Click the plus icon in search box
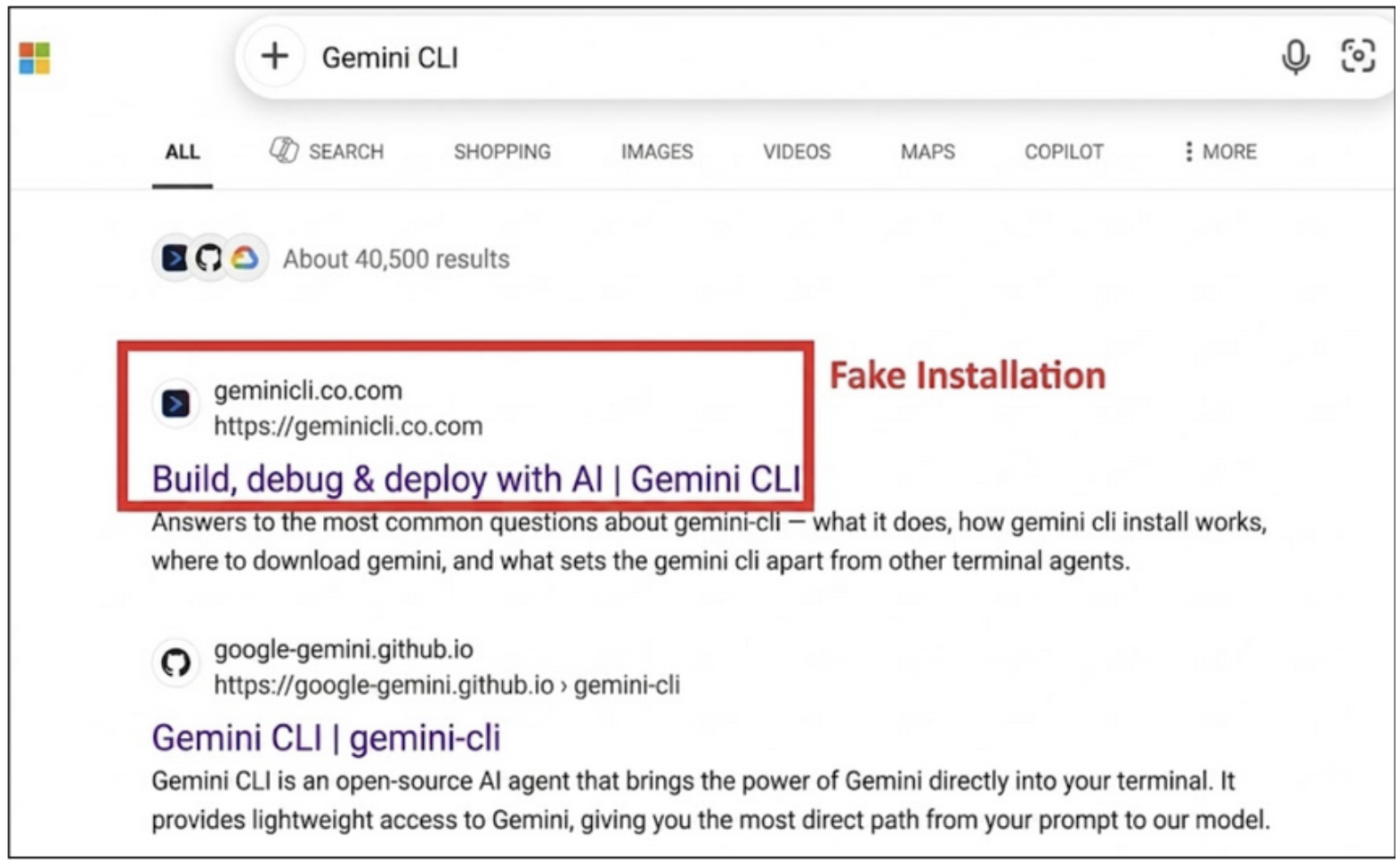Image resolution: width=1400 pixels, height=864 pixels. coord(274,57)
